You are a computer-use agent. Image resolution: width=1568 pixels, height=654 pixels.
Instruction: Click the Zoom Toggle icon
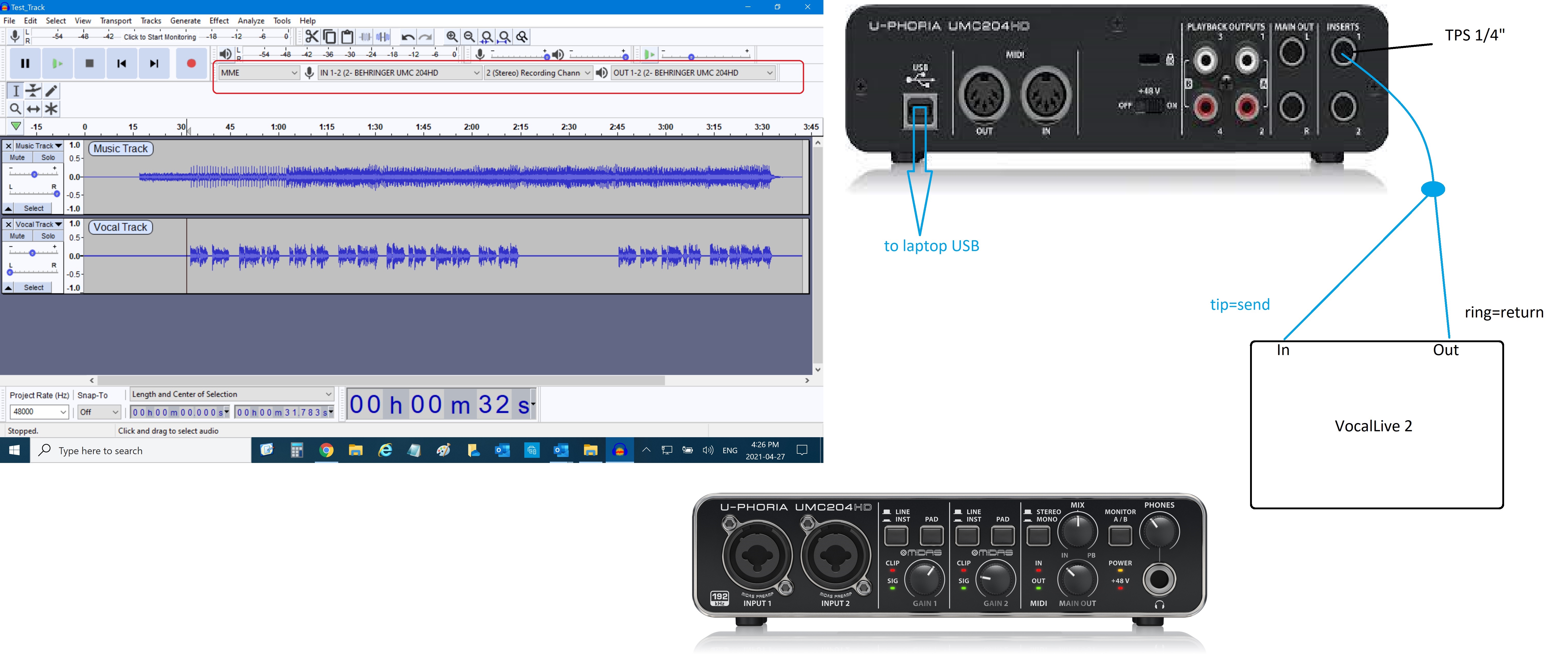click(x=522, y=37)
